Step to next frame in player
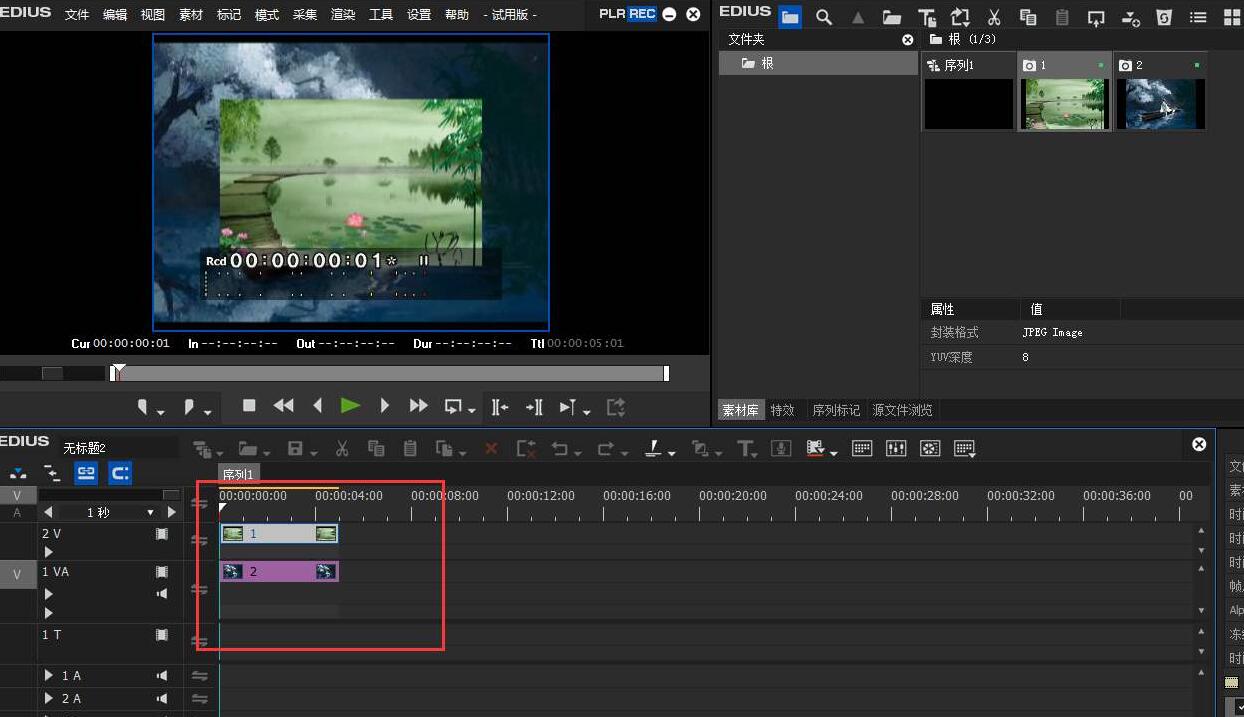The width and height of the screenshot is (1244, 717). tap(384, 406)
